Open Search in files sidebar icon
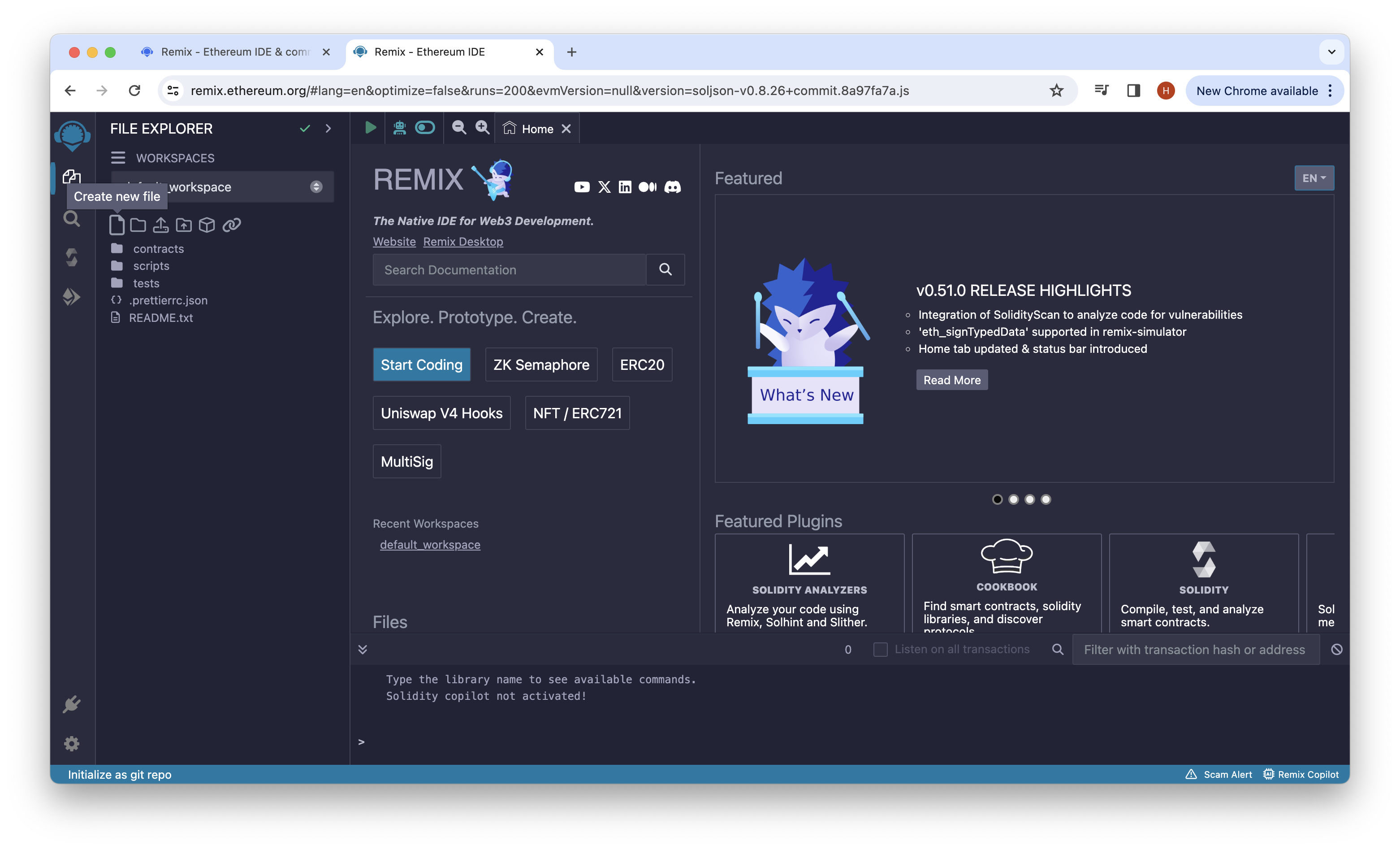Image resolution: width=1400 pixels, height=850 pixels. [72, 218]
